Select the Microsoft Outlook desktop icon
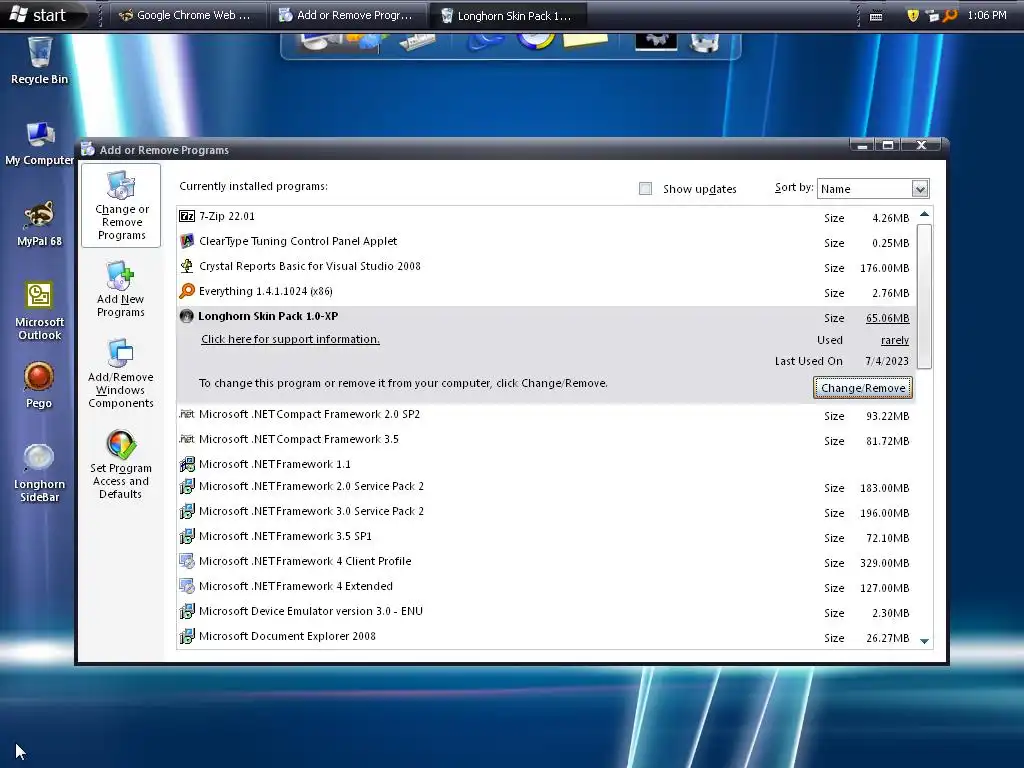This screenshot has width=1024, height=768. (39, 310)
